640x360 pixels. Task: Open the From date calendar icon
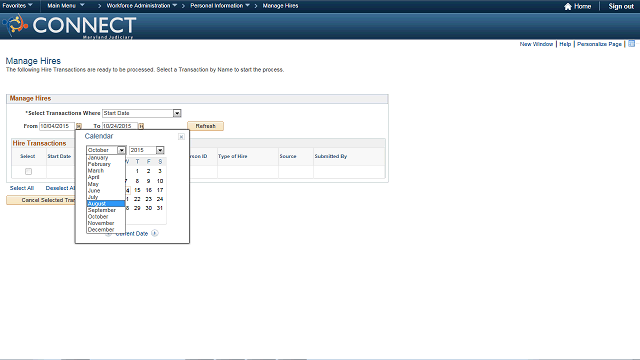(x=79, y=126)
